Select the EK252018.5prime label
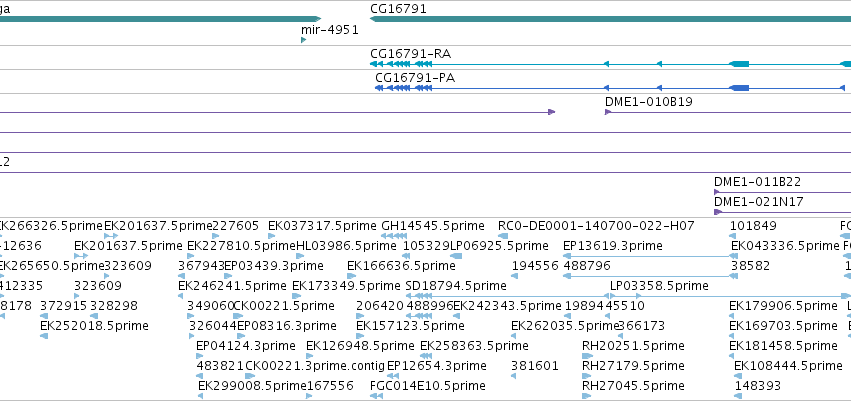Screen dimensions: 851x401 pyautogui.click(x=94, y=326)
